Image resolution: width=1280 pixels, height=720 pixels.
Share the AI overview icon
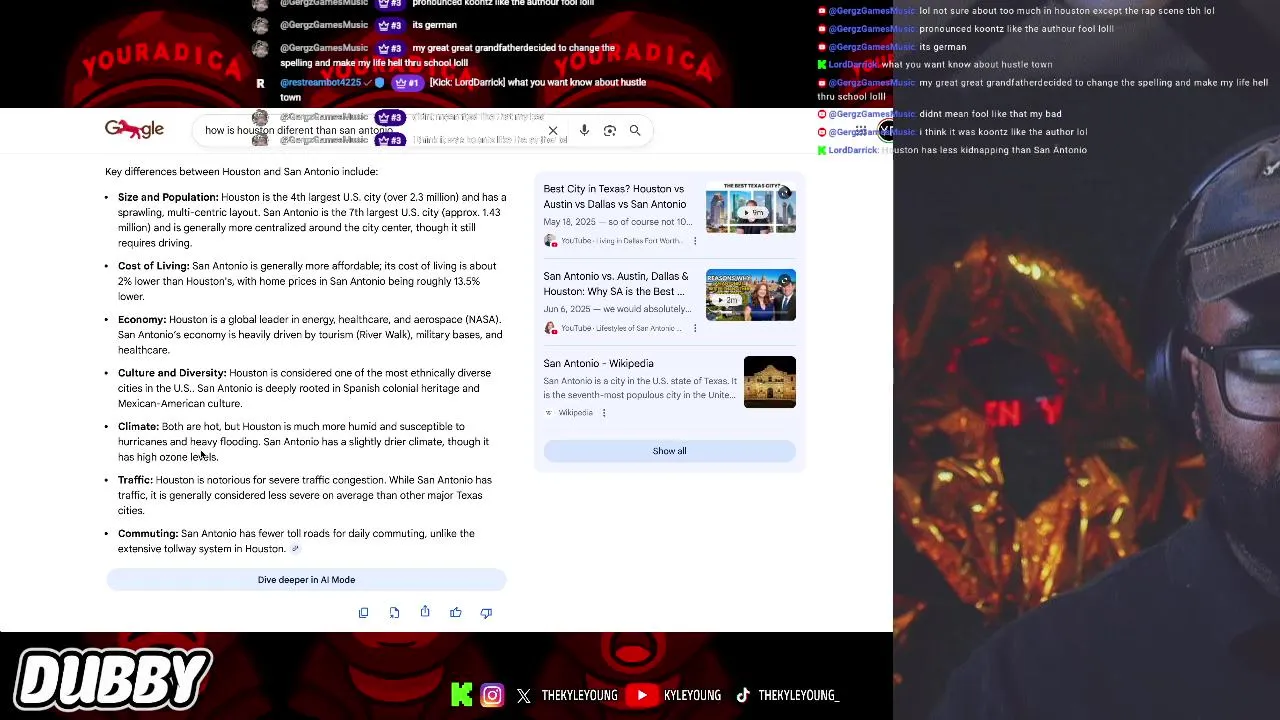click(425, 612)
